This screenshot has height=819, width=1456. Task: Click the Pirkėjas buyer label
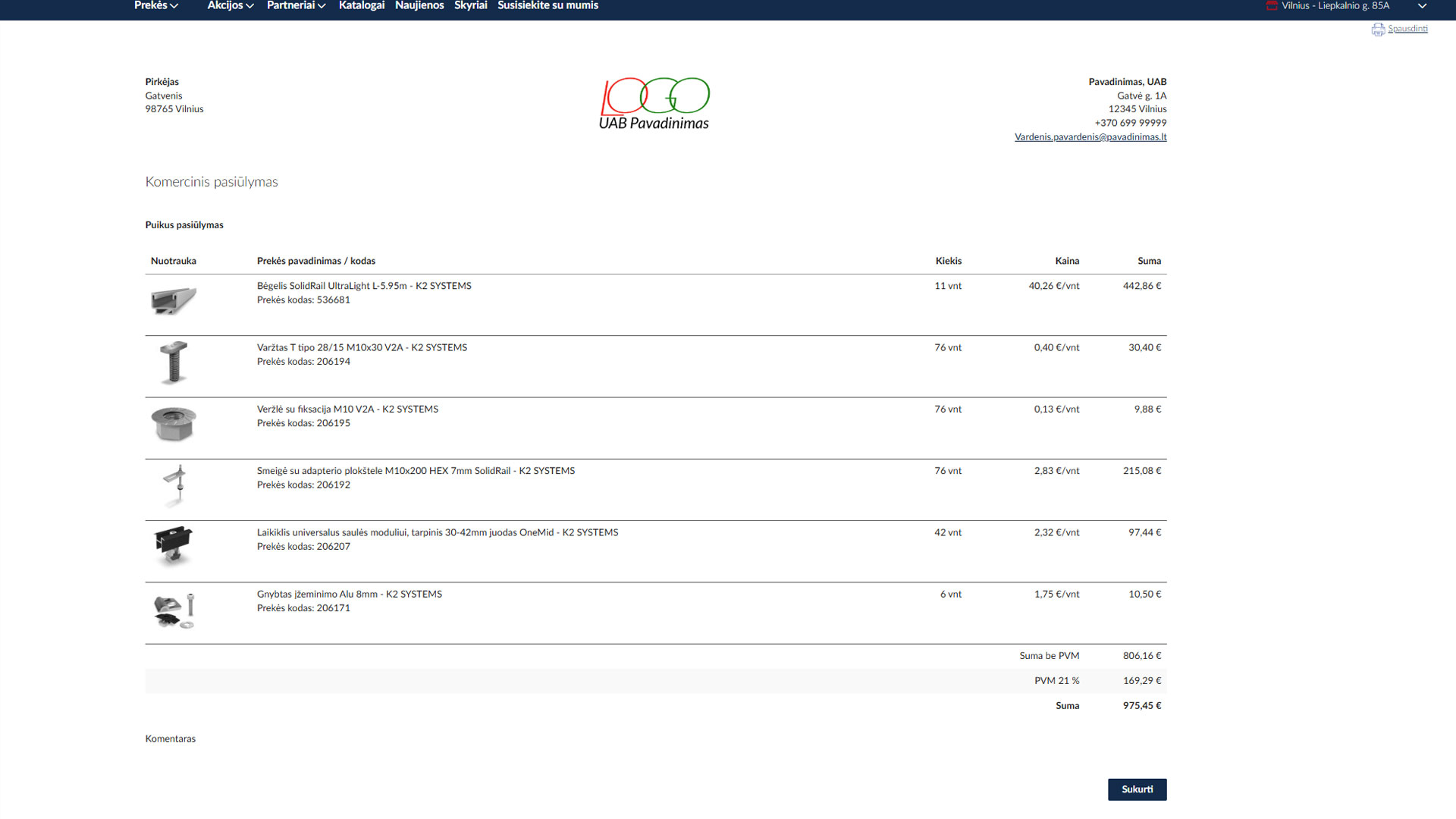point(162,82)
